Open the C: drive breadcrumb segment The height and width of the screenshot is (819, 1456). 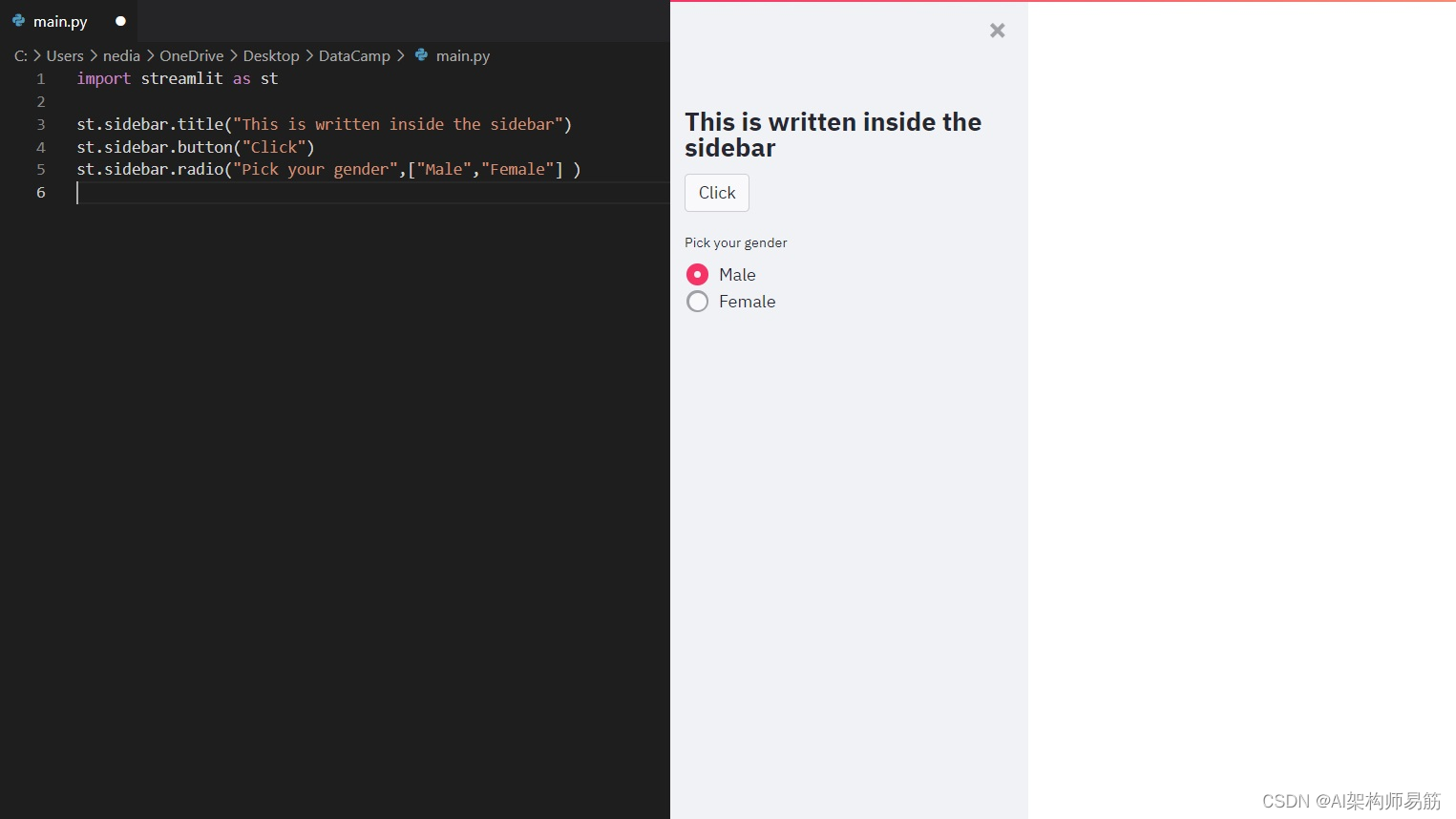tap(21, 56)
